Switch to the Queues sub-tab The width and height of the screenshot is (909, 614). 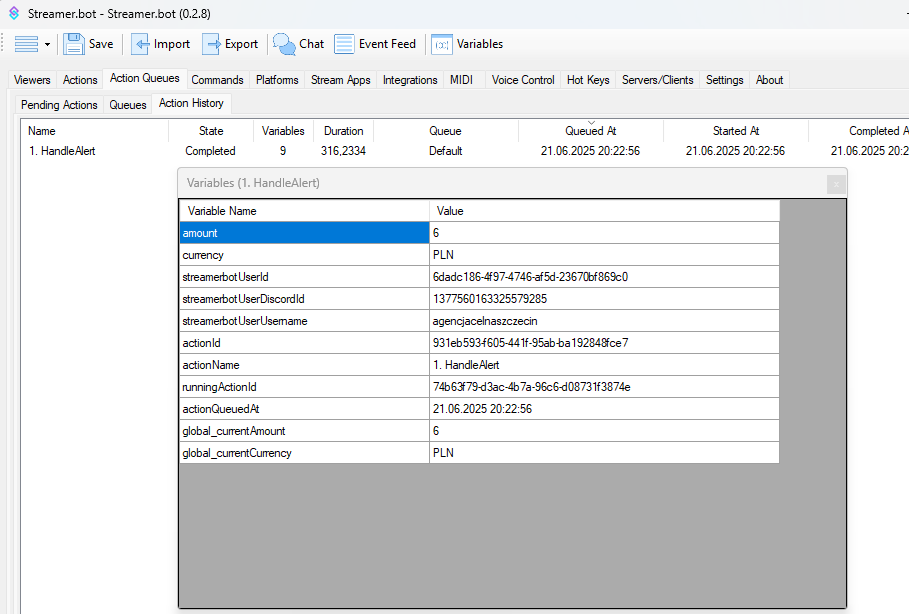coord(128,105)
